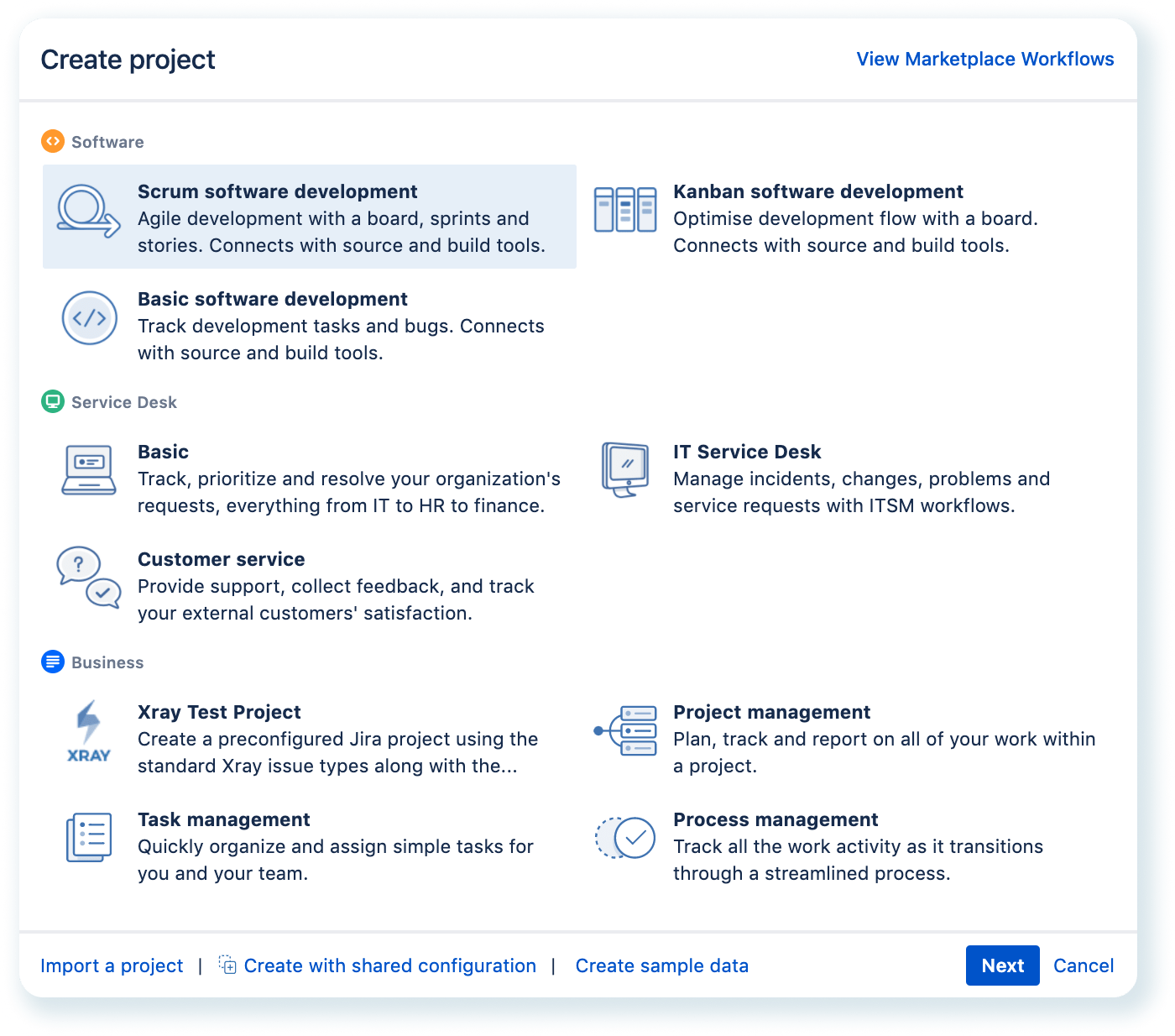
Task: Select Basic software development title
Action: [272, 299]
